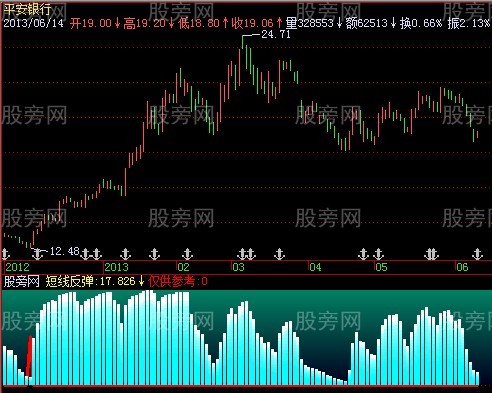This screenshot has height=393, width=492.
Task: Jump to month 06 on the time axis
Action: (462, 267)
